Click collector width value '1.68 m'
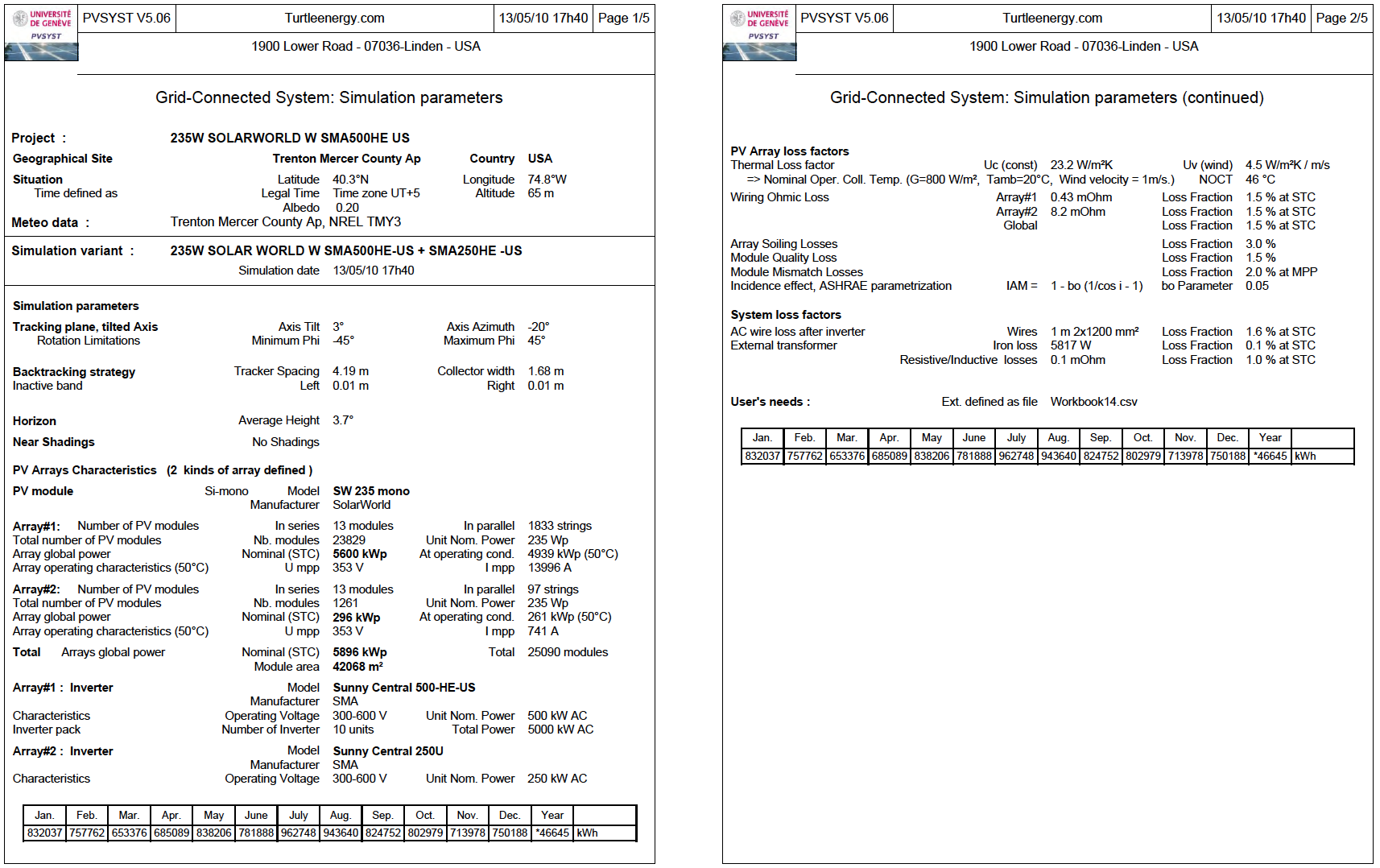 pos(545,371)
